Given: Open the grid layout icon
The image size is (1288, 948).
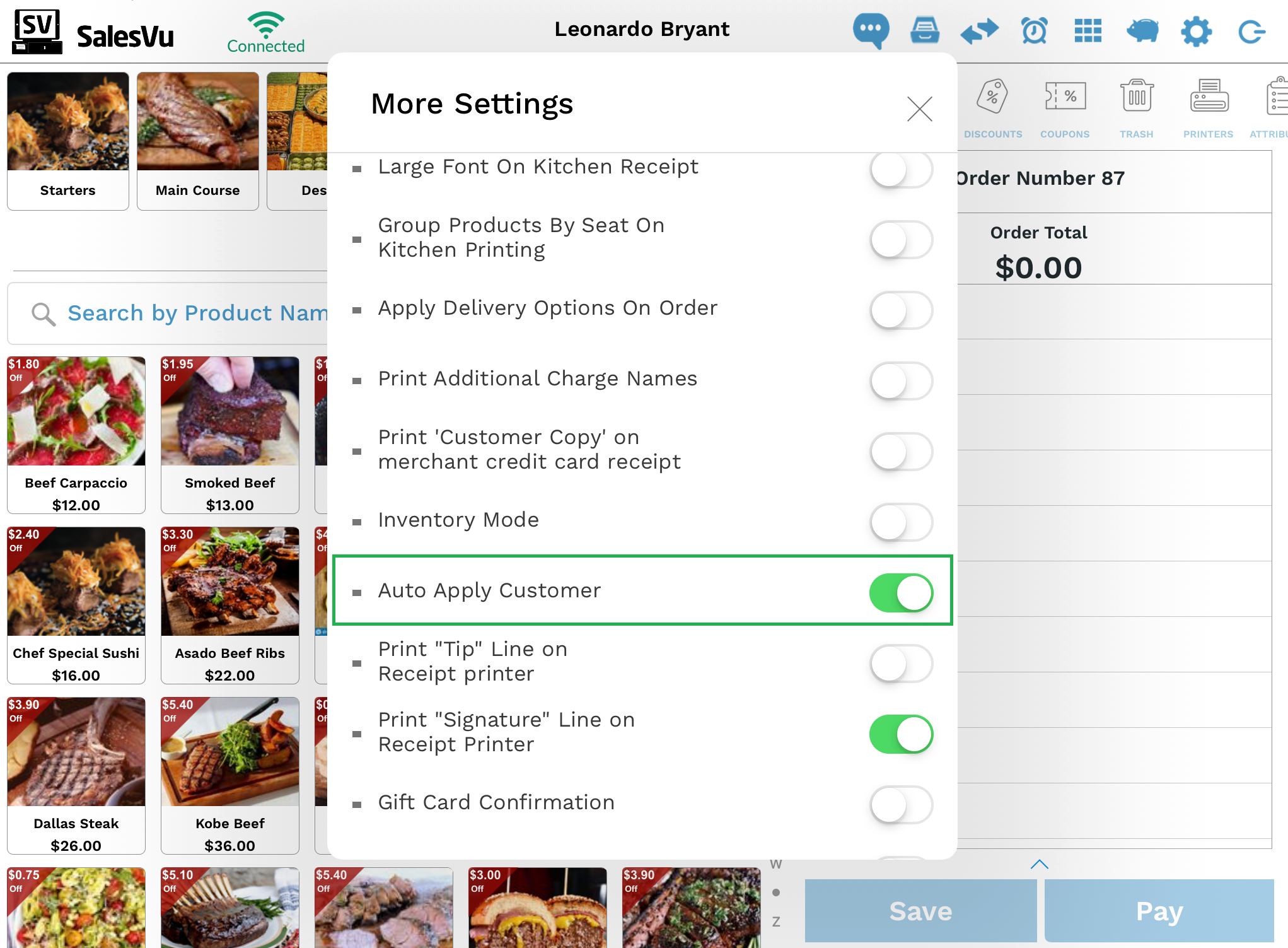Looking at the screenshot, I should pyautogui.click(x=1088, y=30).
